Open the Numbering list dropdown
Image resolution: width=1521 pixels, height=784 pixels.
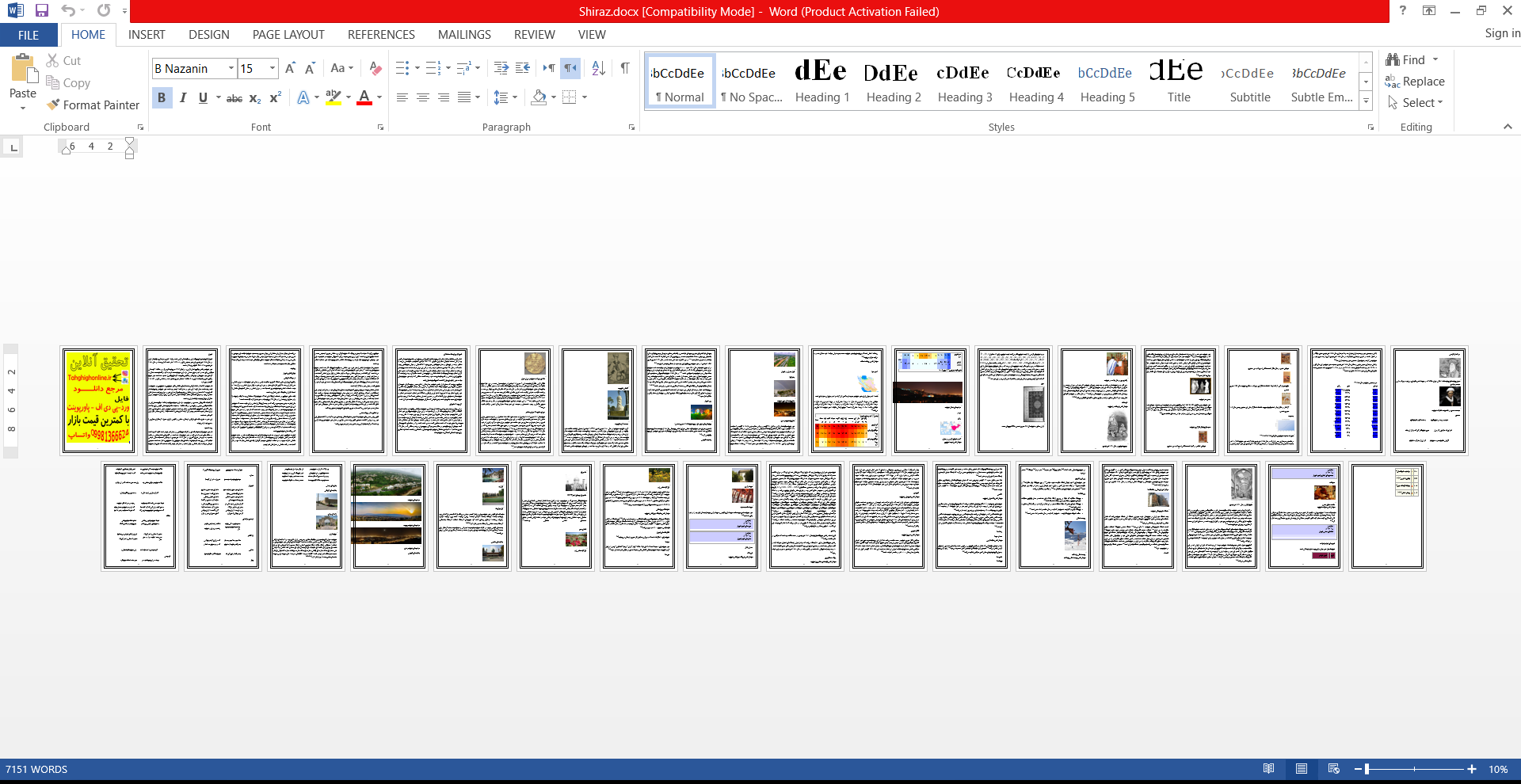click(448, 68)
